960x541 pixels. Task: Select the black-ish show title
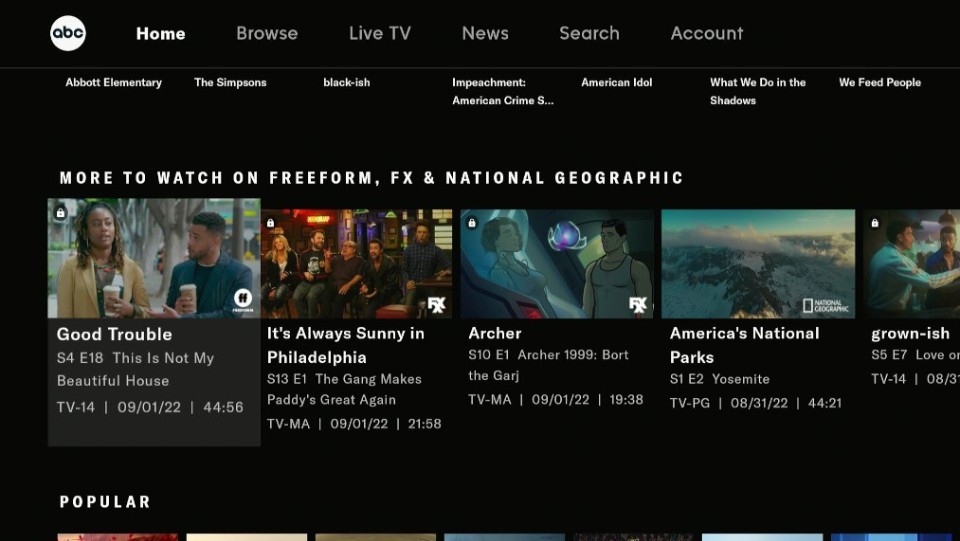[347, 82]
